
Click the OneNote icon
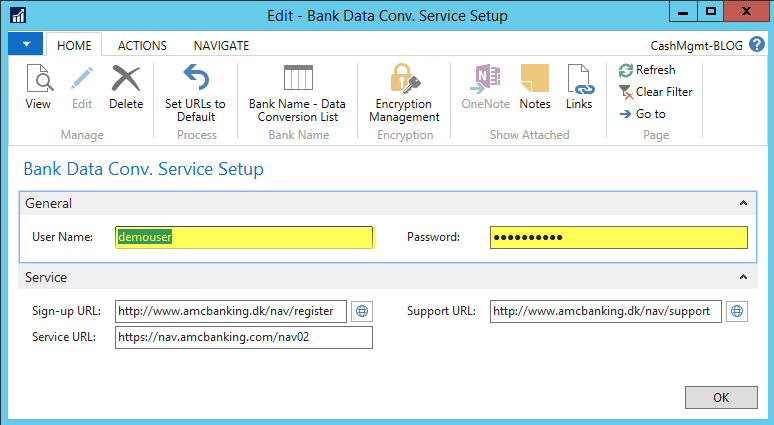[x=485, y=78]
